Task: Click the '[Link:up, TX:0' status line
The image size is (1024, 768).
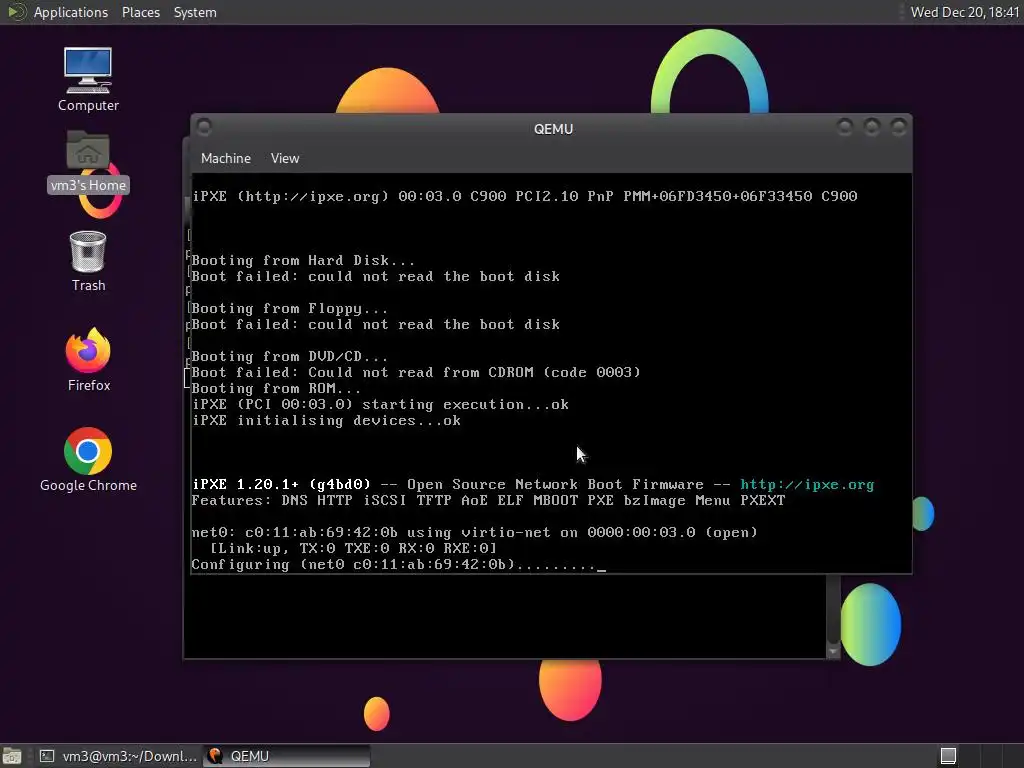Action: point(353,549)
